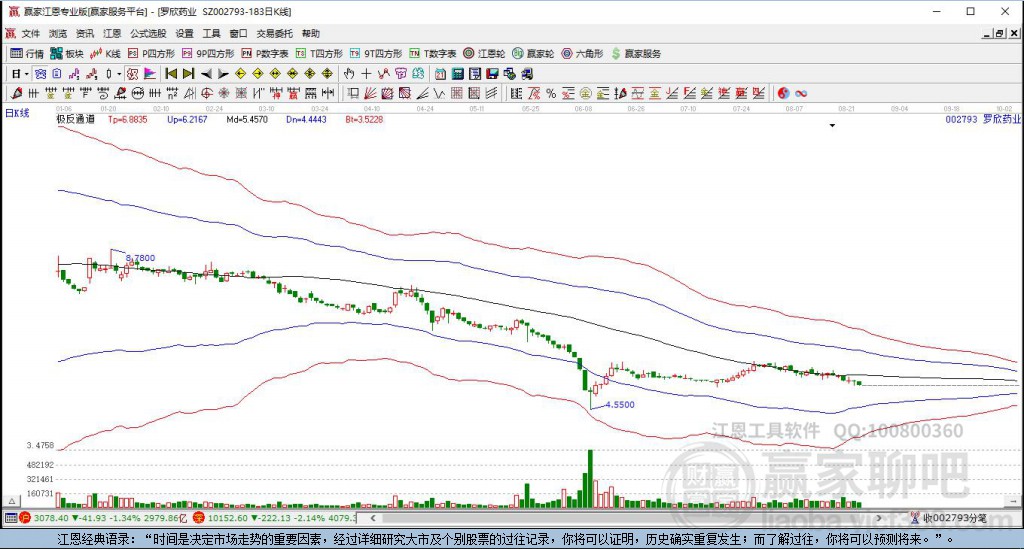Open the 窗口 menu
1024x549 pixels.
pyautogui.click(x=238, y=33)
